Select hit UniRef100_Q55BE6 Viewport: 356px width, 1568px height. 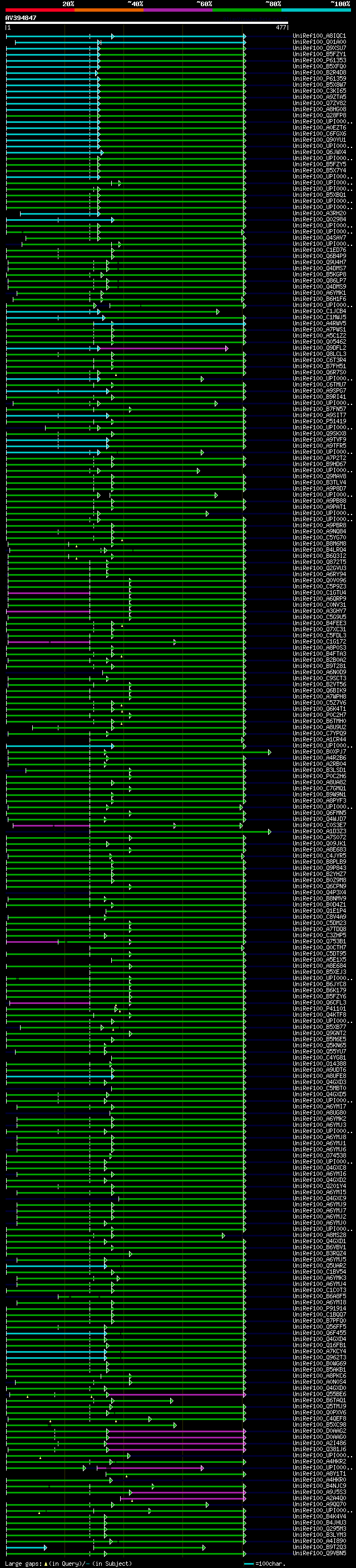[319, 1394]
